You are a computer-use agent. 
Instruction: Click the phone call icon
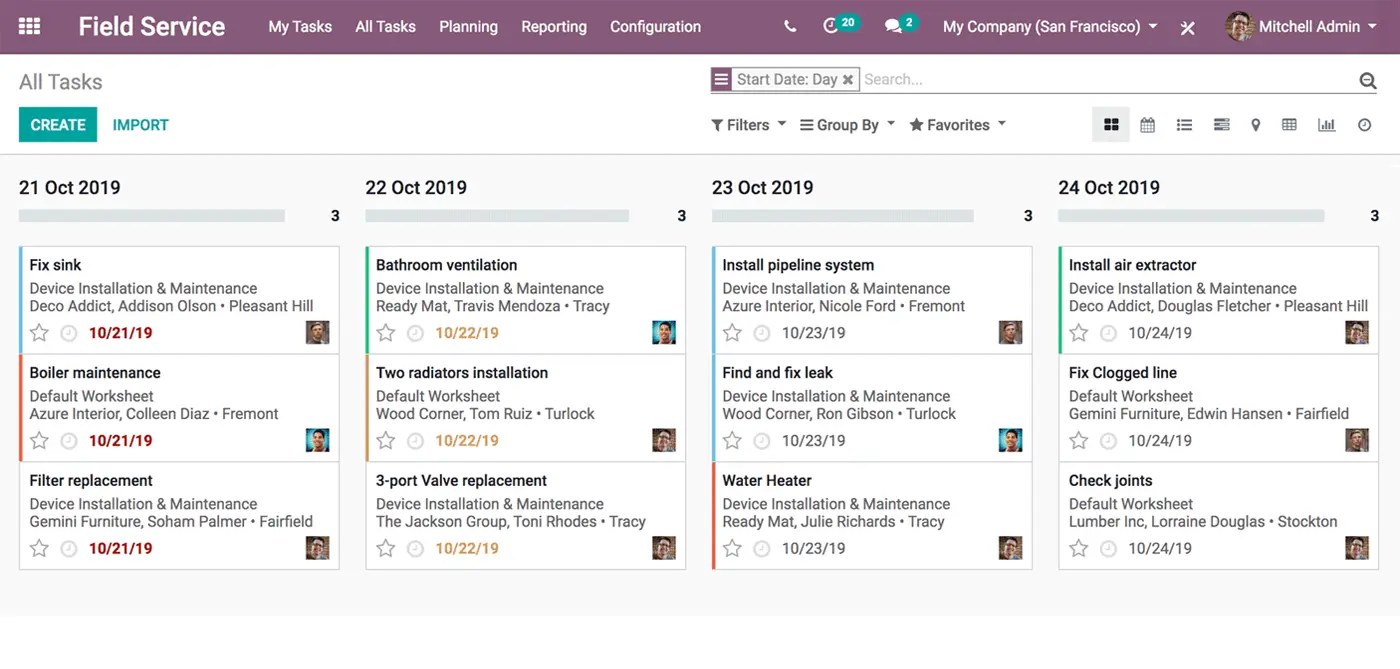(790, 27)
